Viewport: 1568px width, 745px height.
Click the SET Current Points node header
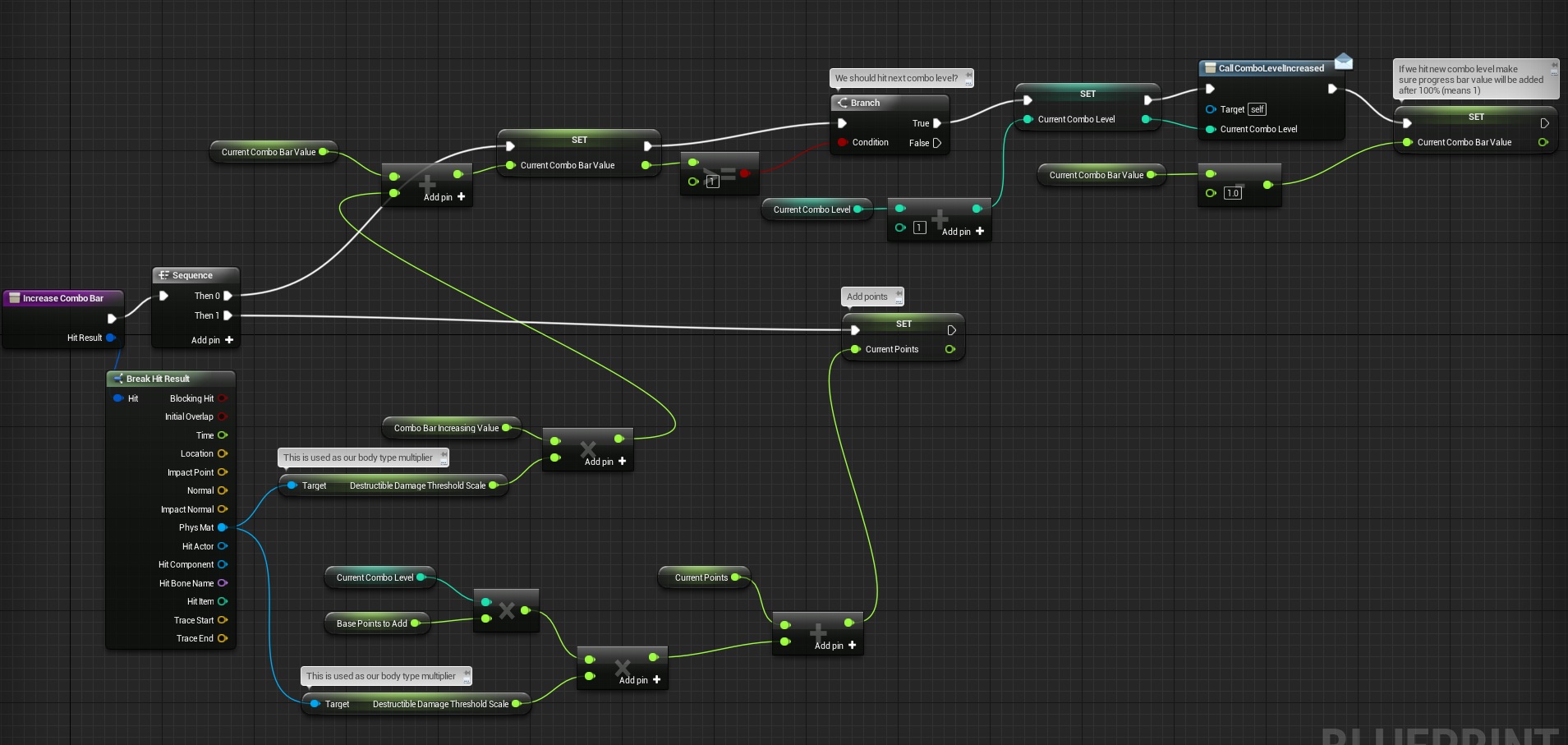point(904,324)
